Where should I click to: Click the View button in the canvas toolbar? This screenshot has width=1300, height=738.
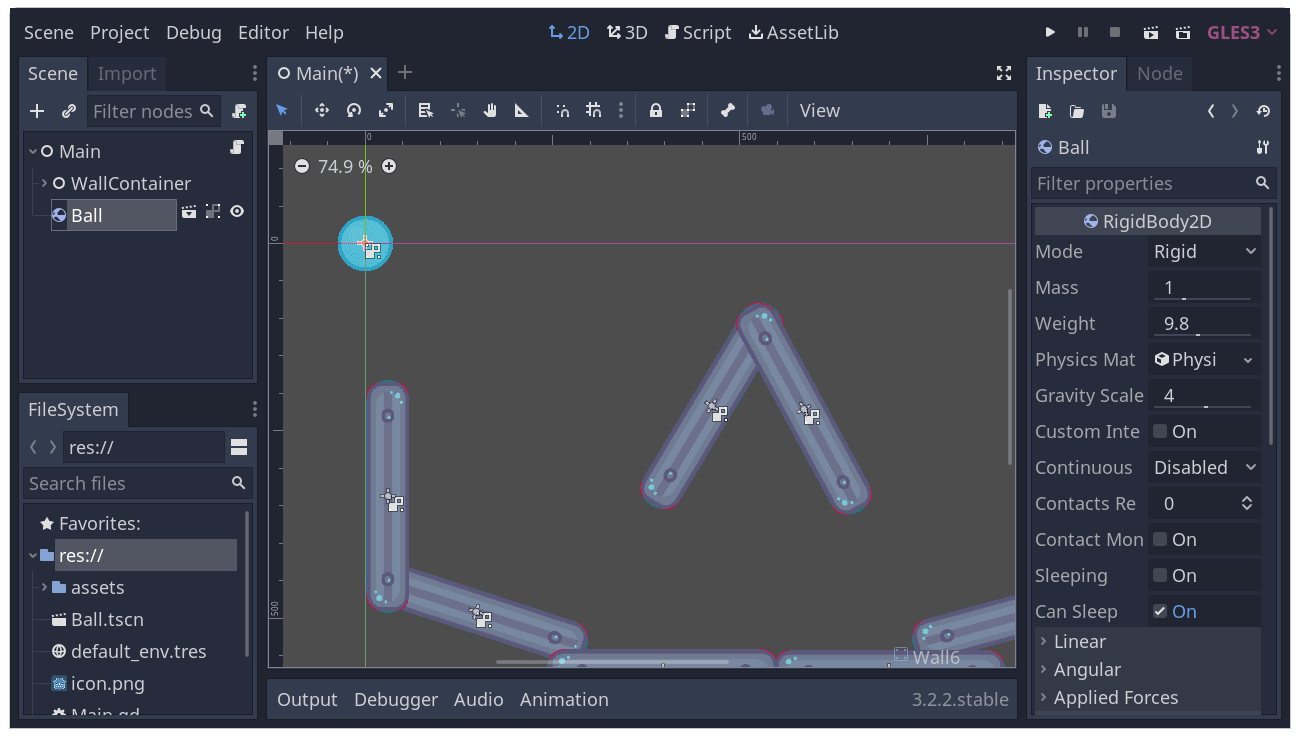tap(819, 111)
